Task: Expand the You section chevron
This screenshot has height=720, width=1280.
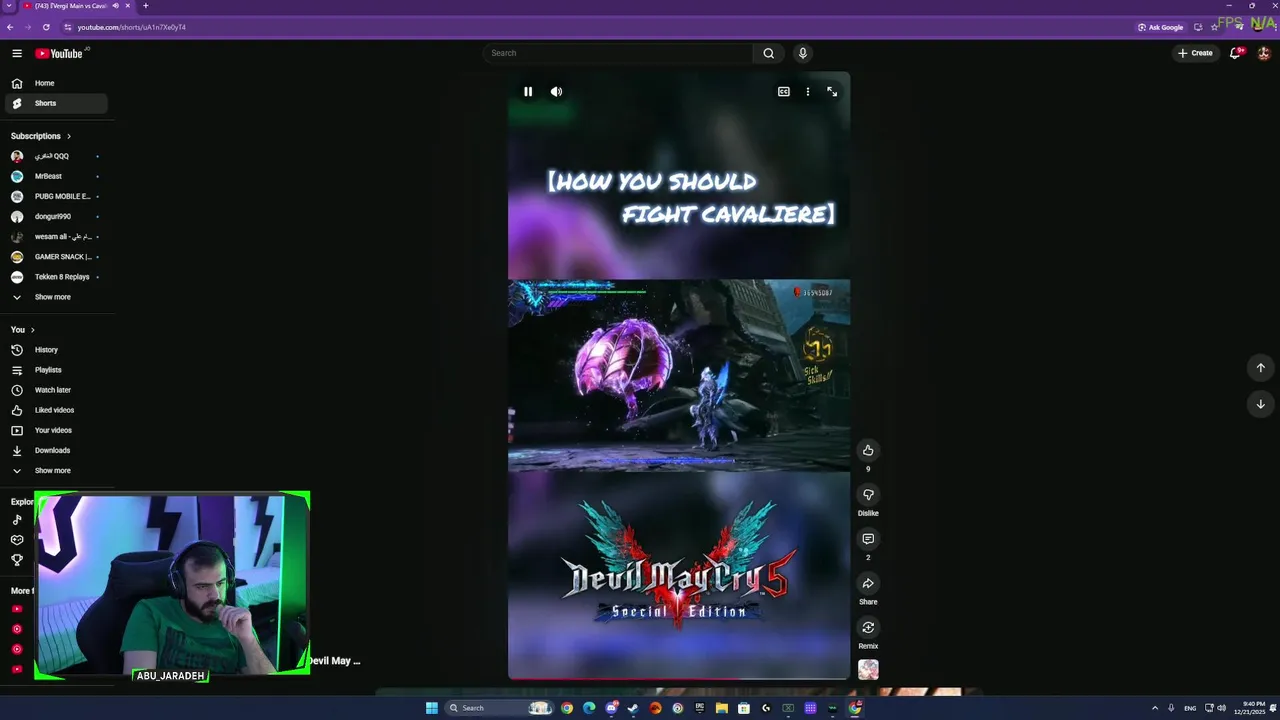Action: point(32,330)
